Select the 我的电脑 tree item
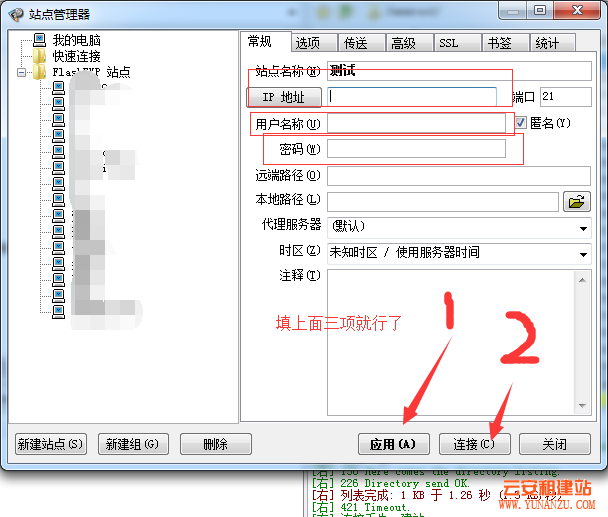The height and width of the screenshot is (517, 608). pyautogui.click(x=76, y=40)
